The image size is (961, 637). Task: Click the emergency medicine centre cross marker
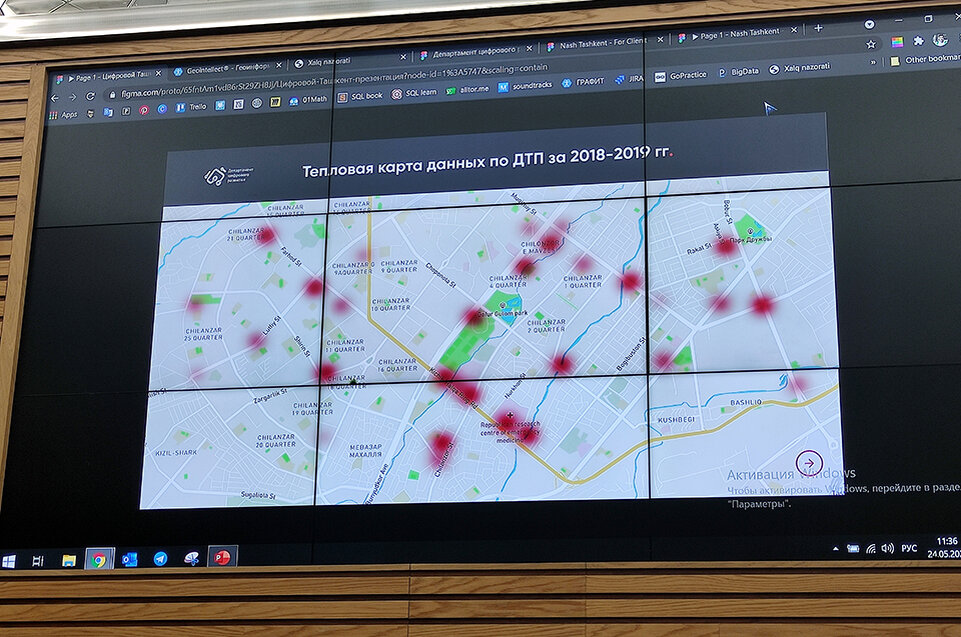(511, 415)
